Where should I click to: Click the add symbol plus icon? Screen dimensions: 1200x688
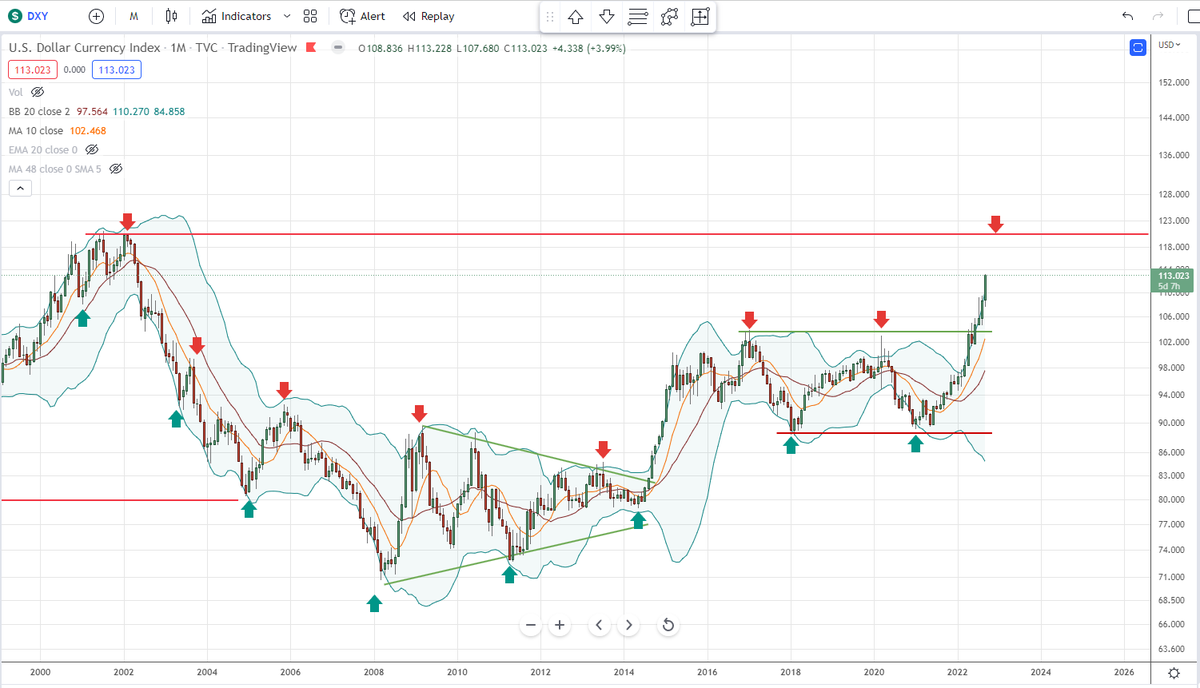(96, 16)
